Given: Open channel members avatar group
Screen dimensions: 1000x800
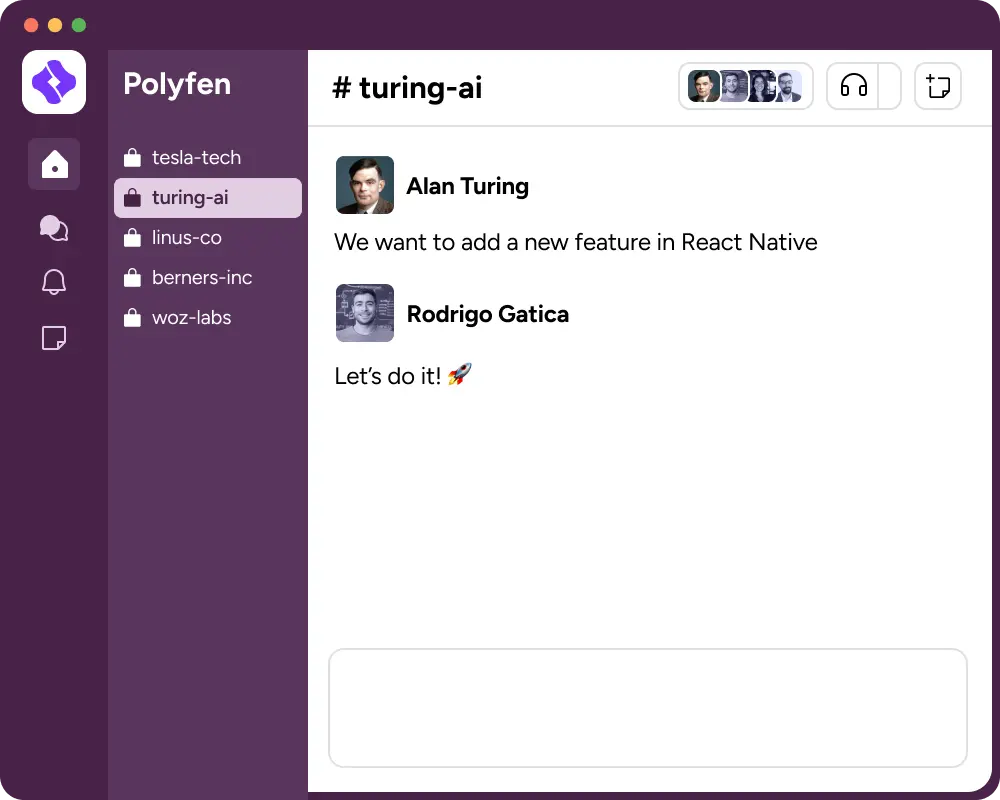Looking at the screenshot, I should (745, 86).
